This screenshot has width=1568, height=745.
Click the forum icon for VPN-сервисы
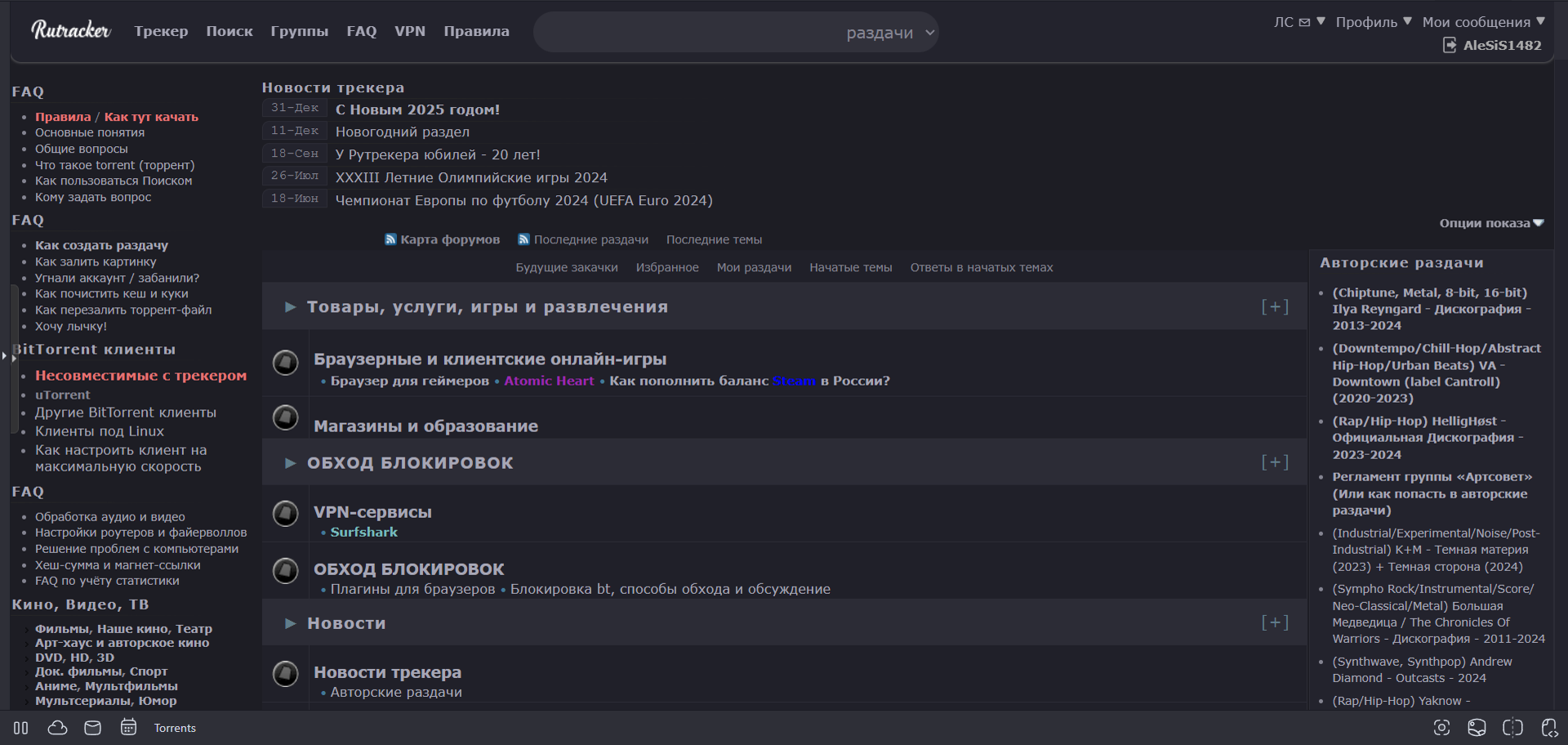(285, 514)
